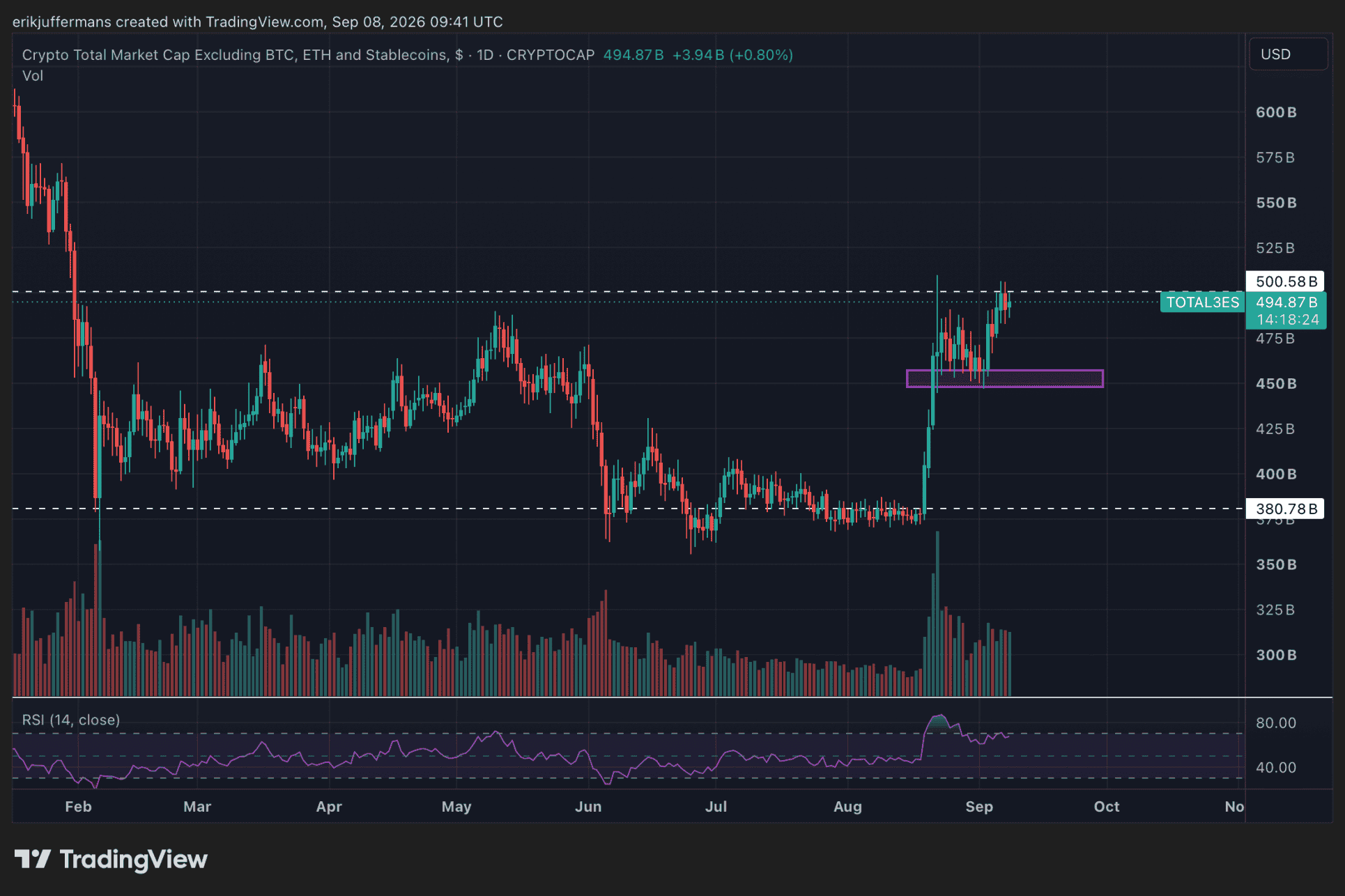Click the TOTAL3ES price label
This screenshot has height=896, width=1345.
tap(1203, 302)
